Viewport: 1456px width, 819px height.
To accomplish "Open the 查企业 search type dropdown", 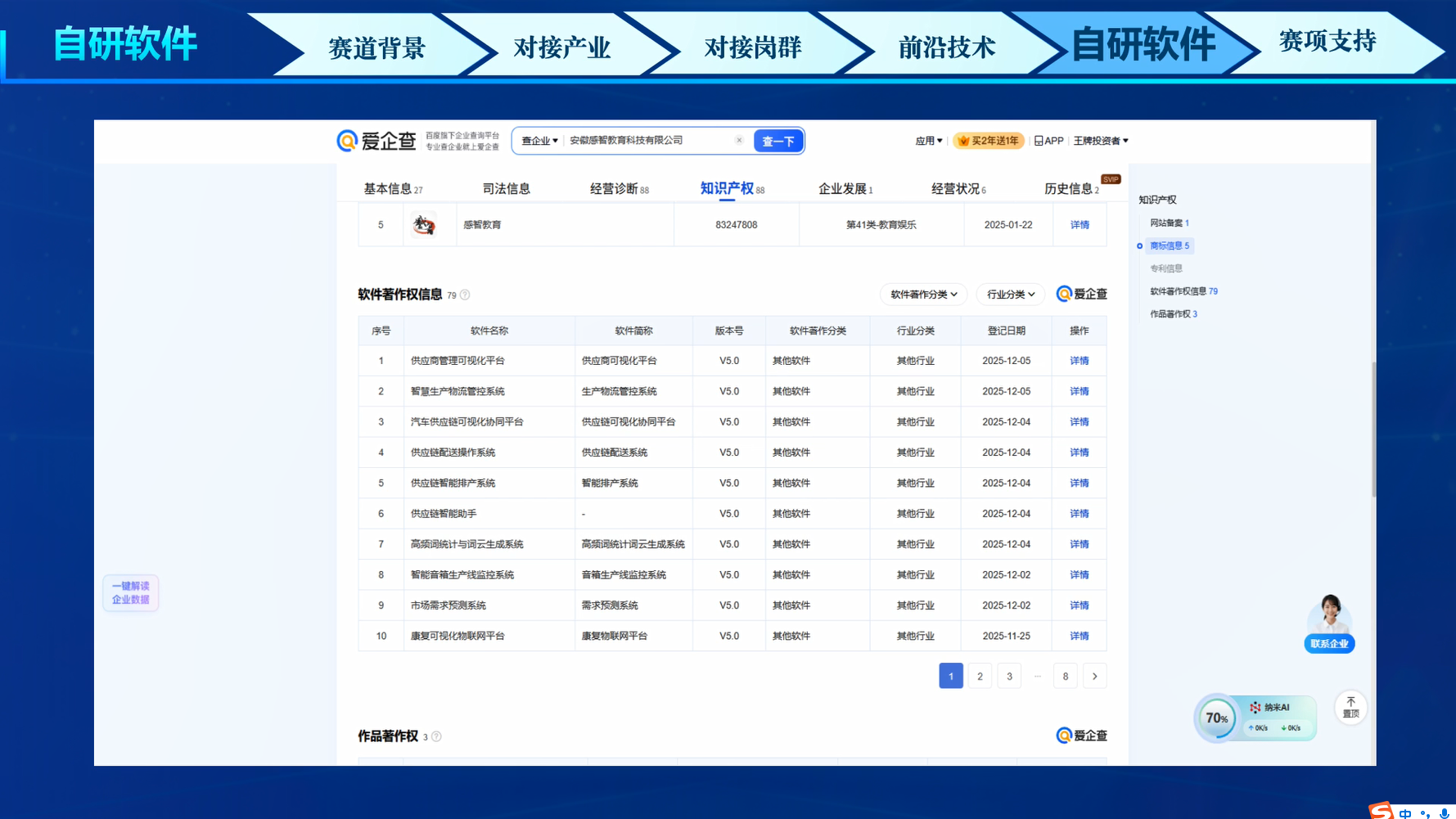I will (x=539, y=141).
